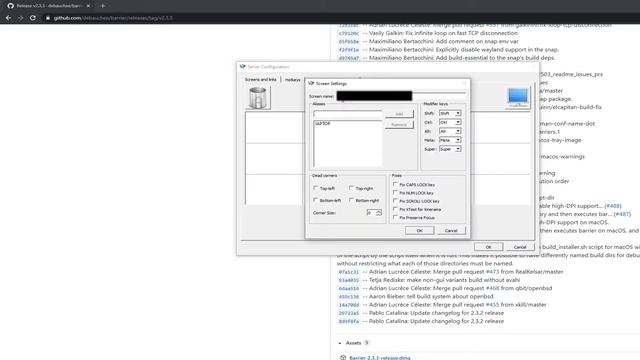Enable the Bottom-right dead corner
Viewport: 640px width, 360px height.
pos(351,200)
